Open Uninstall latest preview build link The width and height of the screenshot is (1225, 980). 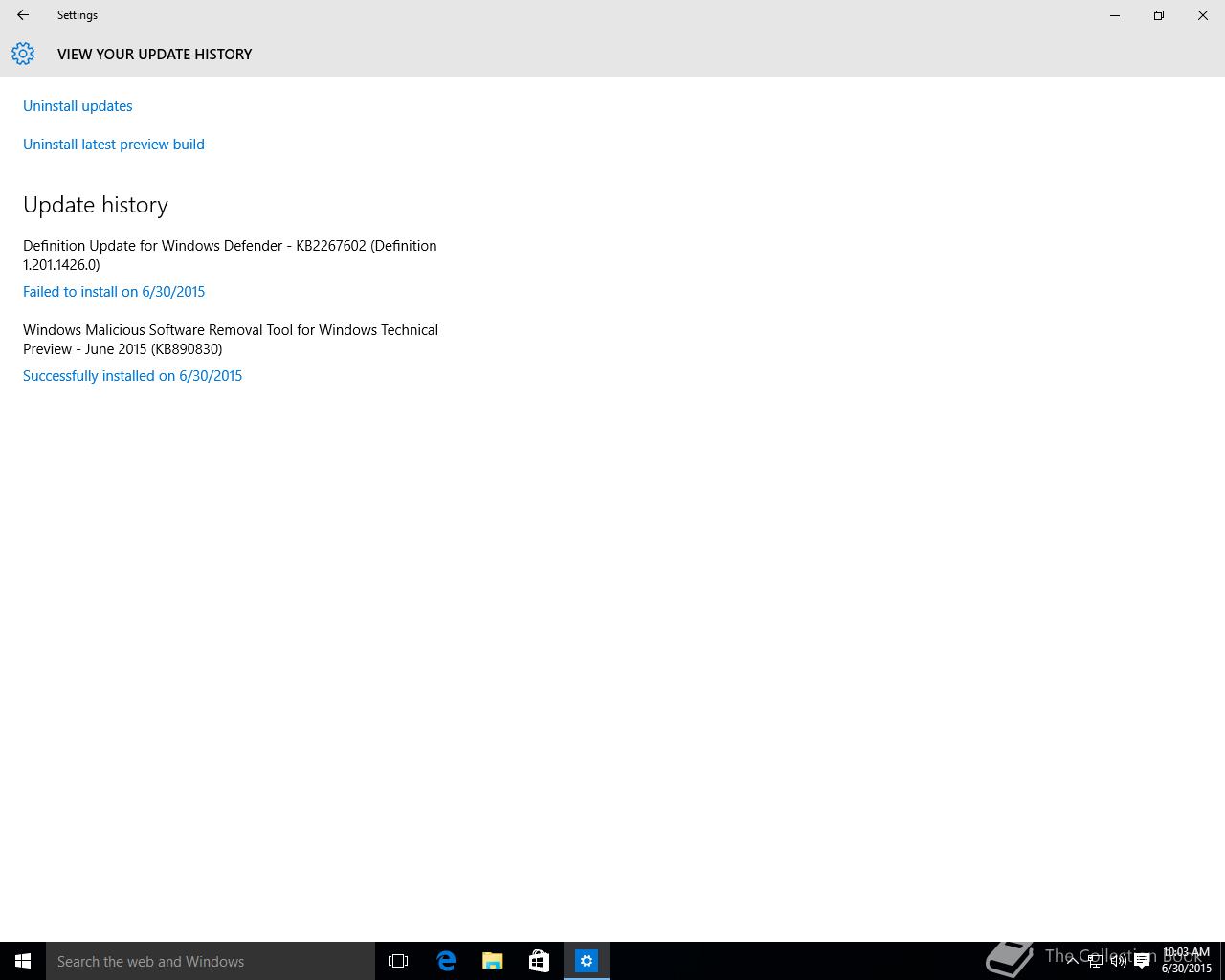[114, 145]
